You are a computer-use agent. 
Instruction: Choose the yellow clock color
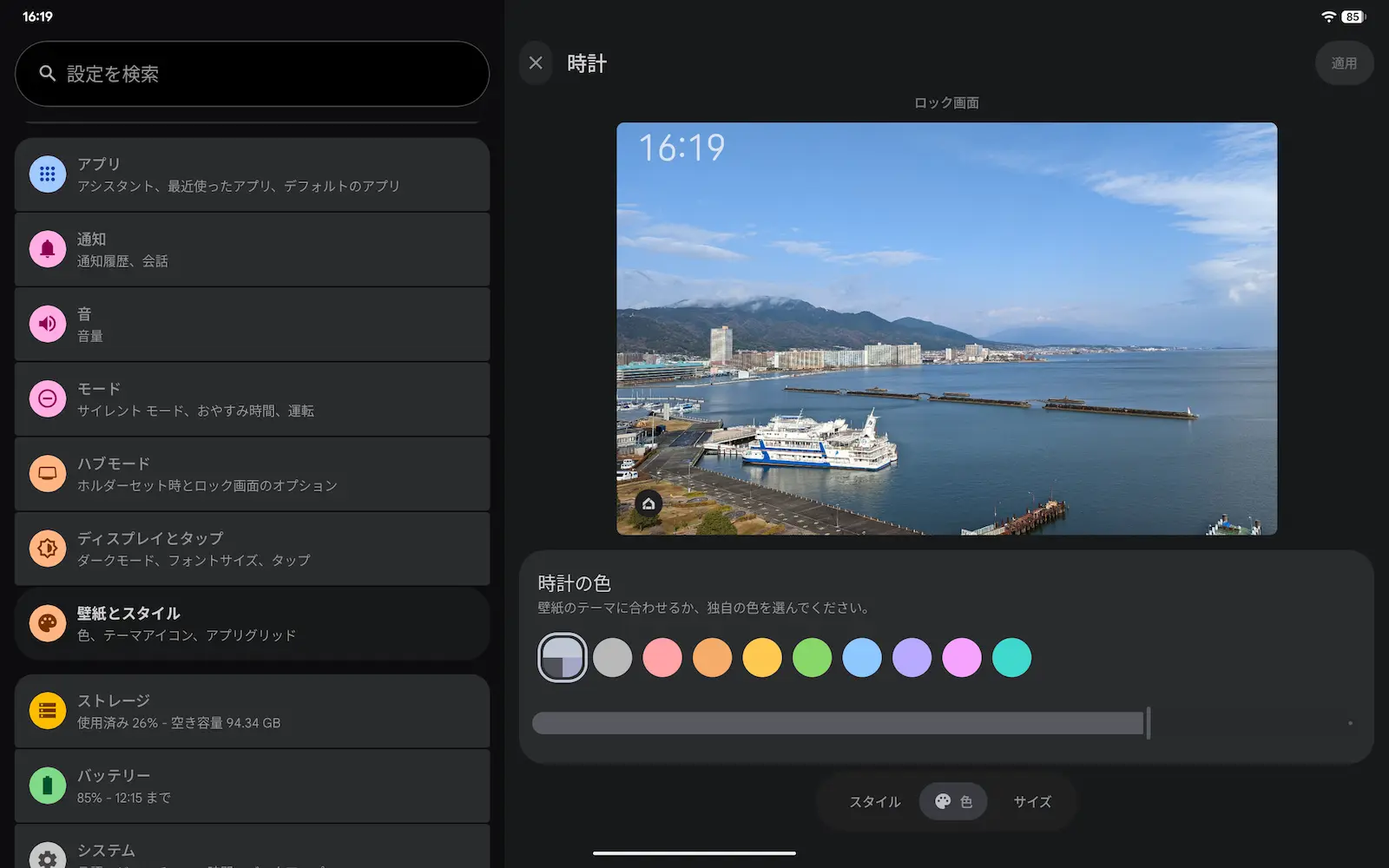point(762,658)
